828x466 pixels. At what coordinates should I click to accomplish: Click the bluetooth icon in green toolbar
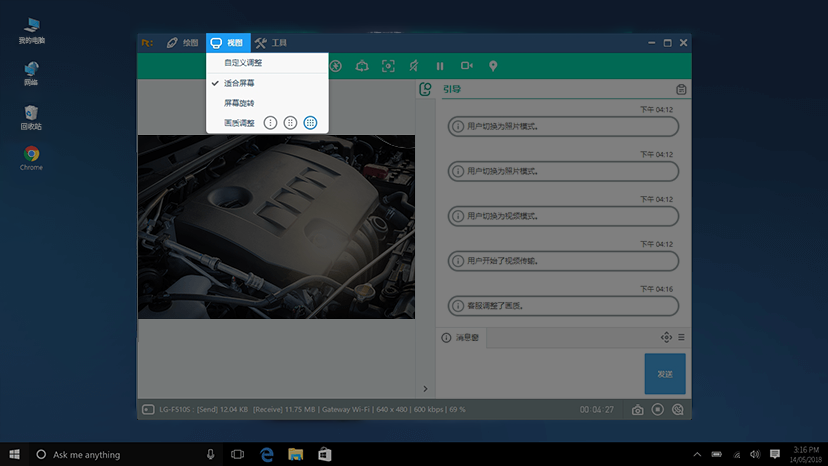(x=336, y=66)
